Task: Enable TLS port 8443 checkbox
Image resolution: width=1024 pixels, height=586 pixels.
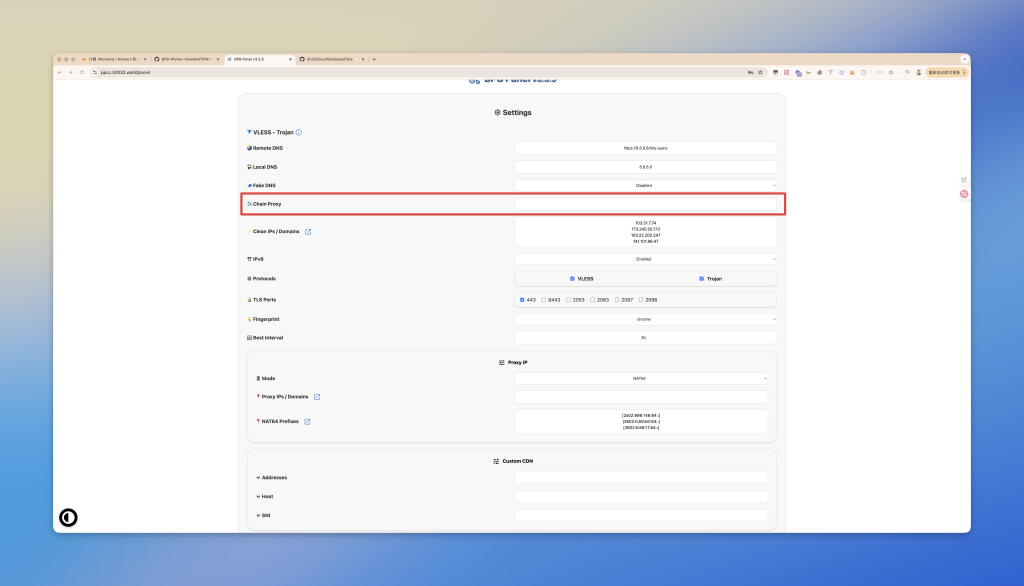Action: click(545, 299)
